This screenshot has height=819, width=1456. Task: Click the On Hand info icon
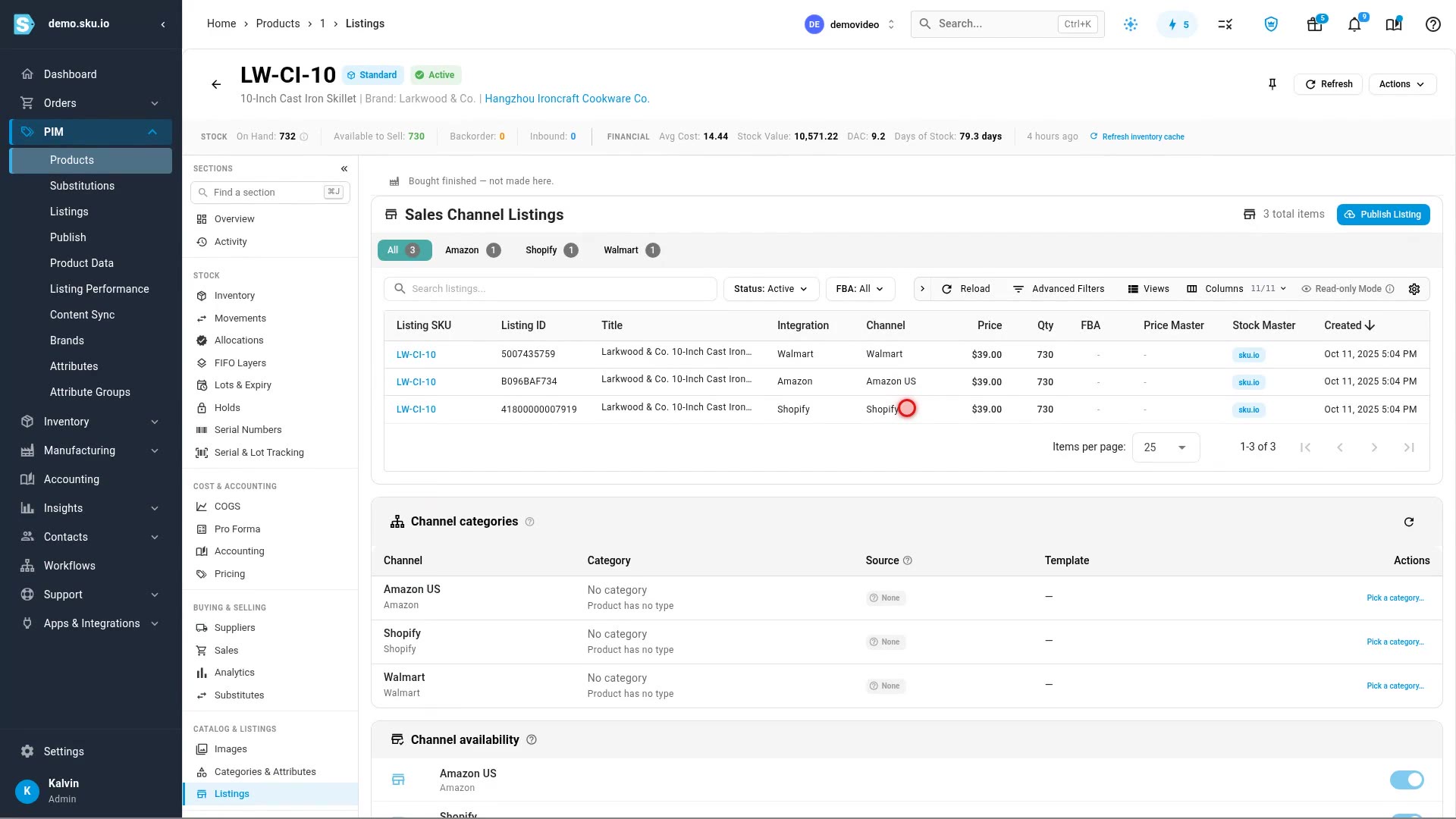(x=304, y=136)
